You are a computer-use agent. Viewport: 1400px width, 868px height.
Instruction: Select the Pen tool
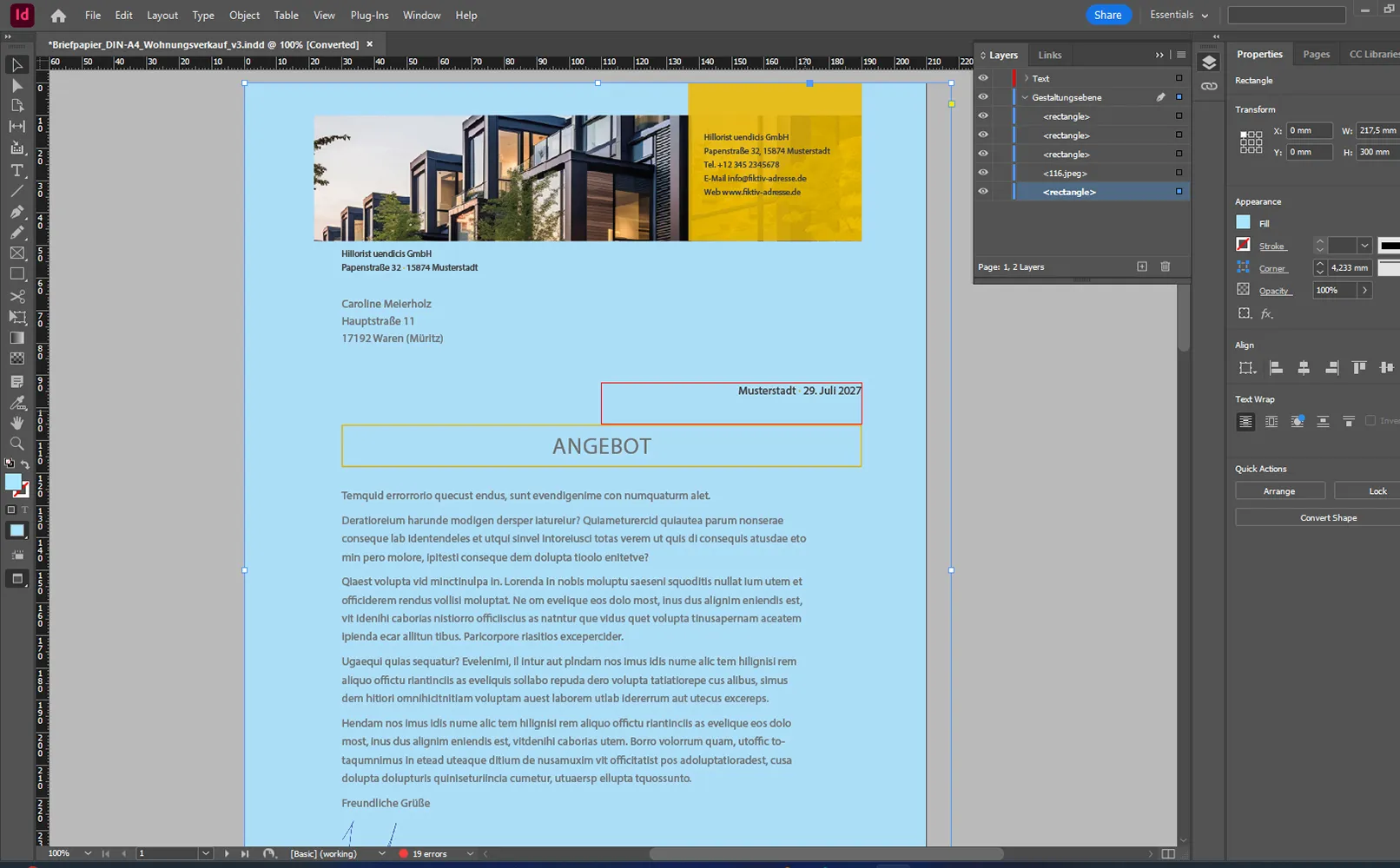point(17,212)
